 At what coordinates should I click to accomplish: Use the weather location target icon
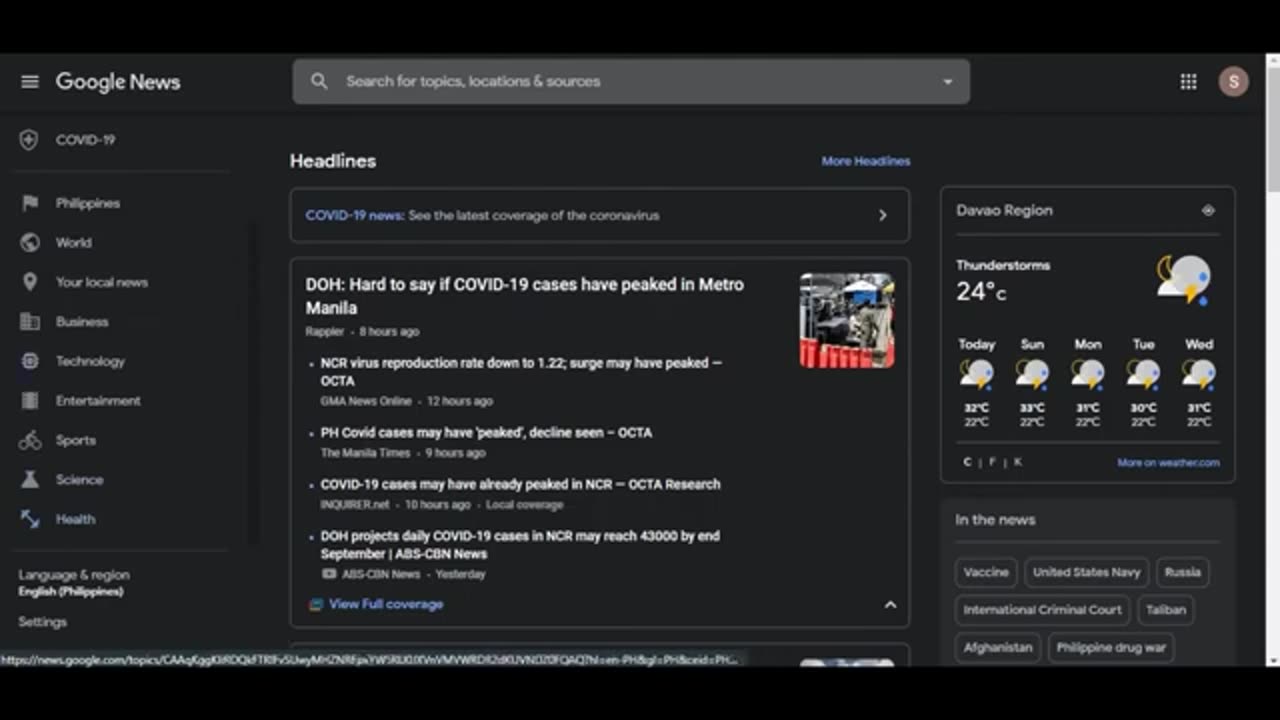click(x=1208, y=211)
